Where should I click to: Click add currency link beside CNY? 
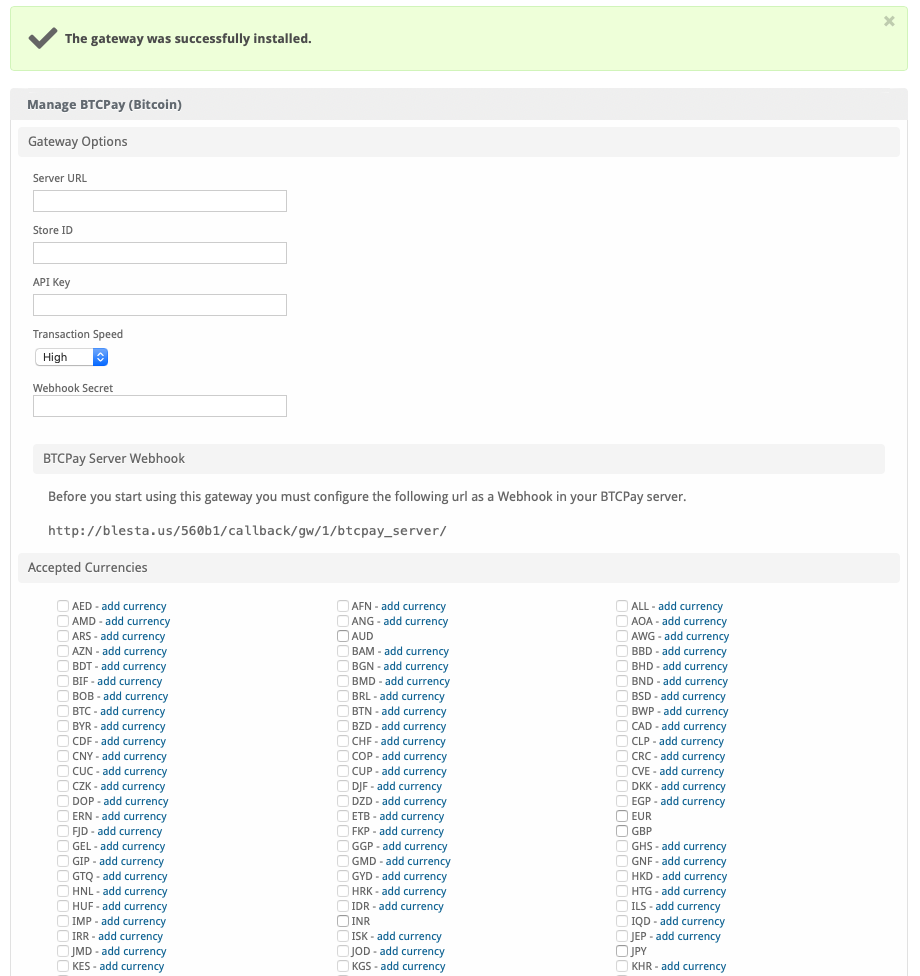(x=134, y=756)
